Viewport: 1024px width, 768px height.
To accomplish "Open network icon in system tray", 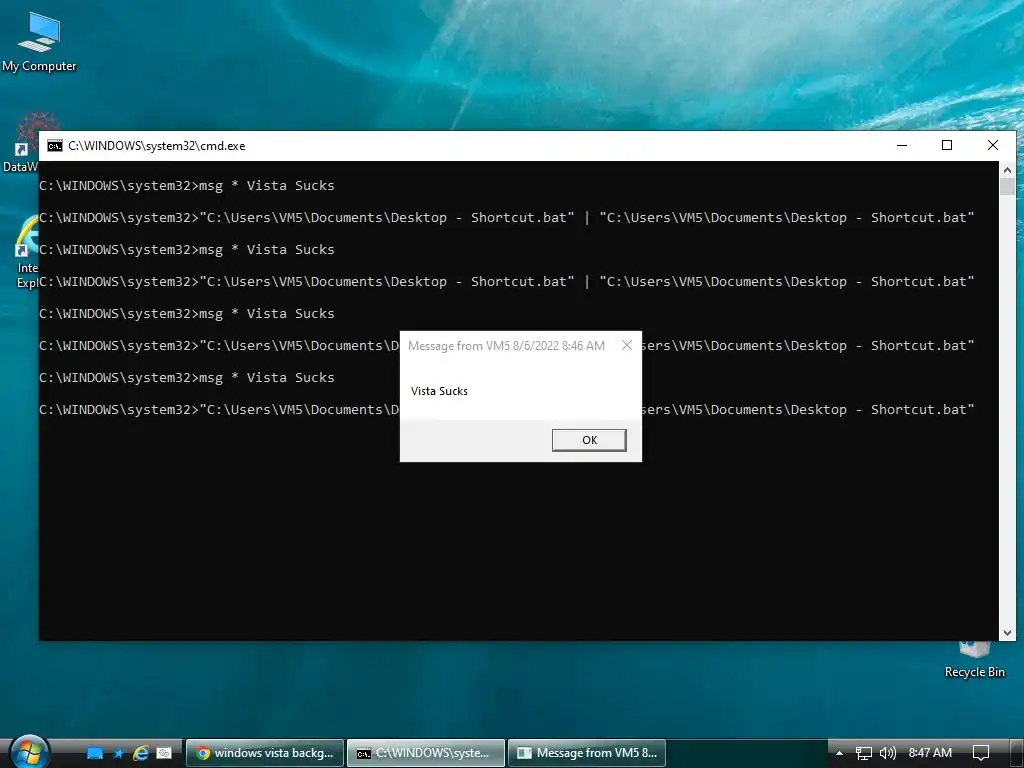I will (864, 753).
